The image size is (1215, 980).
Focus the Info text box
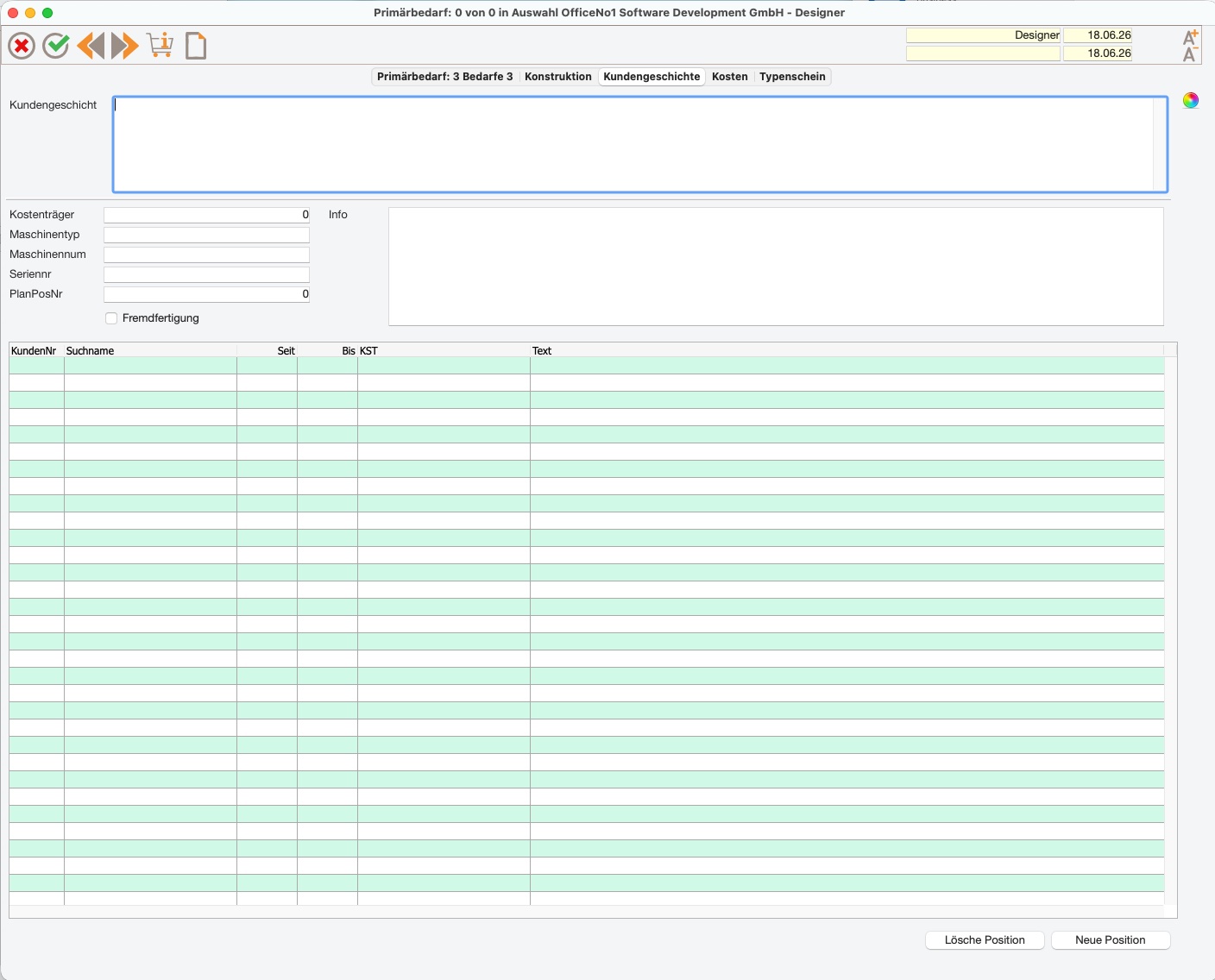[x=776, y=267]
